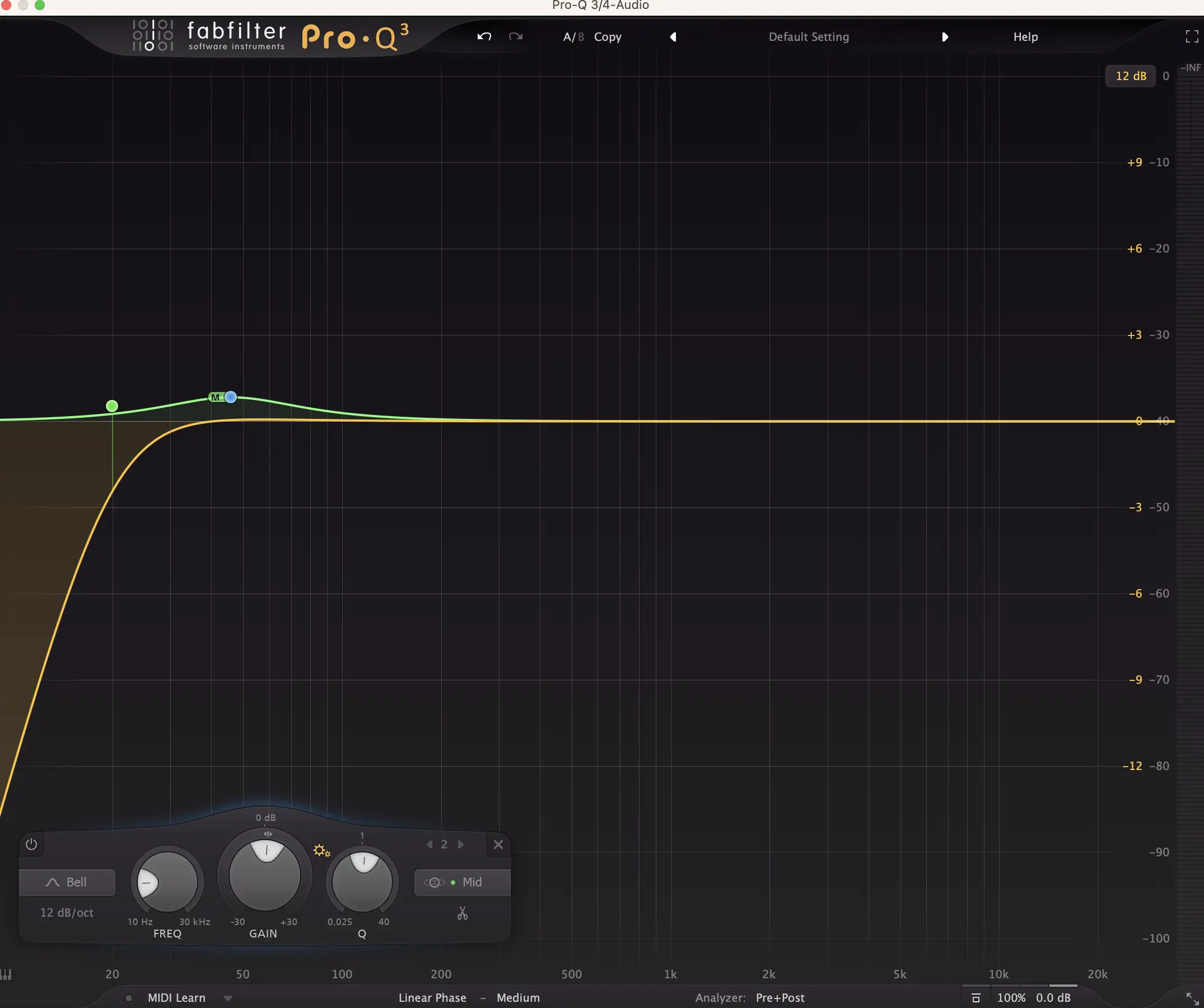Click the band split scissors icon
Viewport: 1204px width, 1008px height.
[462, 913]
